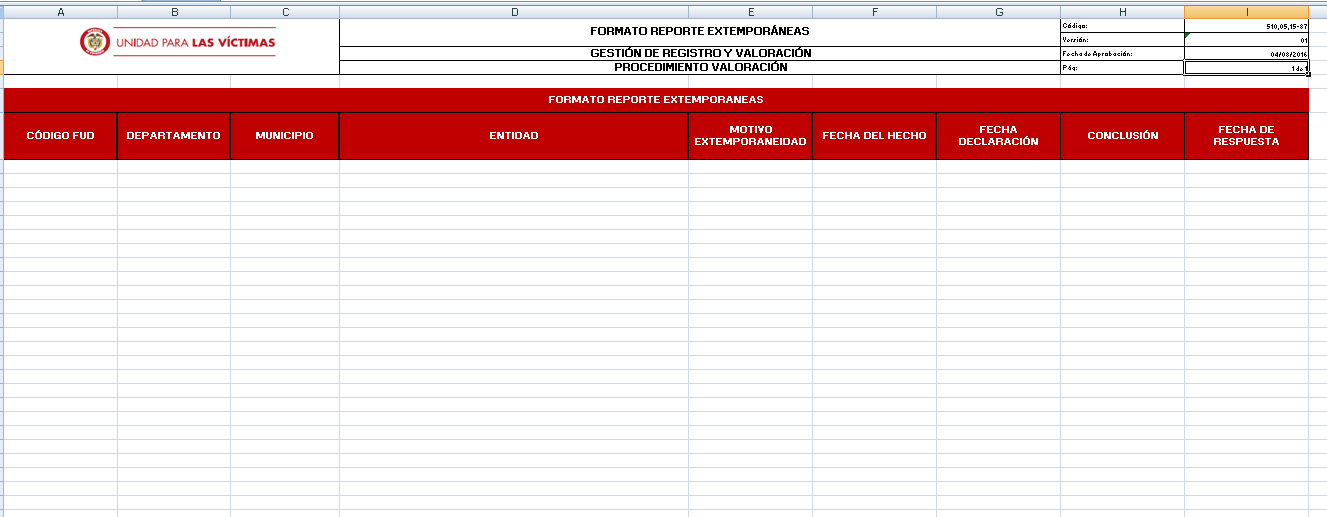Select 'PROCEDIMIENTO VALORACIÓN' cell
This screenshot has width=1327, height=517.
[x=699, y=67]
